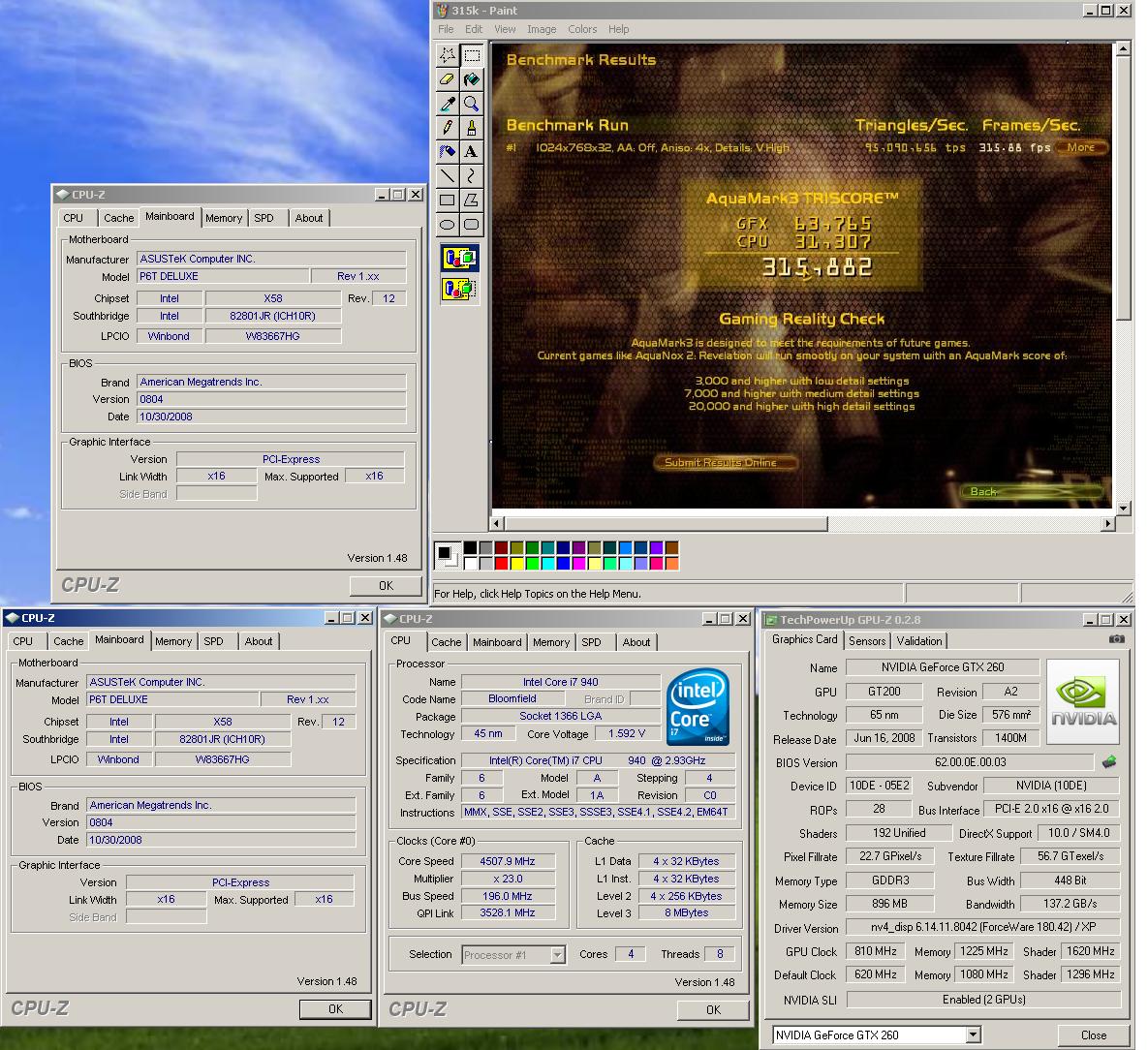Click the Core Speed value 4507.9 MHz
The height and width of the screenshot is (1050, 1148).
pos(508,861)
